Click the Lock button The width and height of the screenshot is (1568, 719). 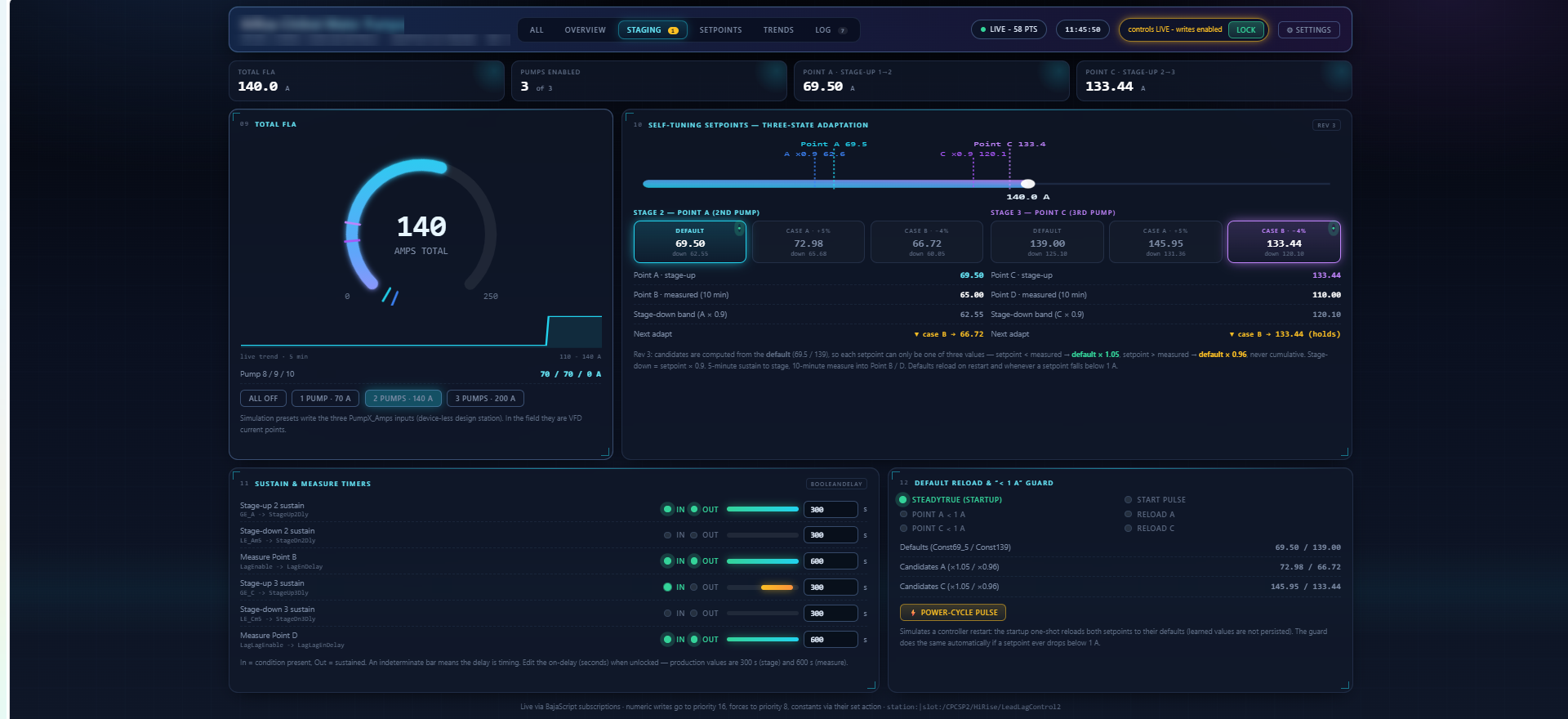tap(1245, 30)
